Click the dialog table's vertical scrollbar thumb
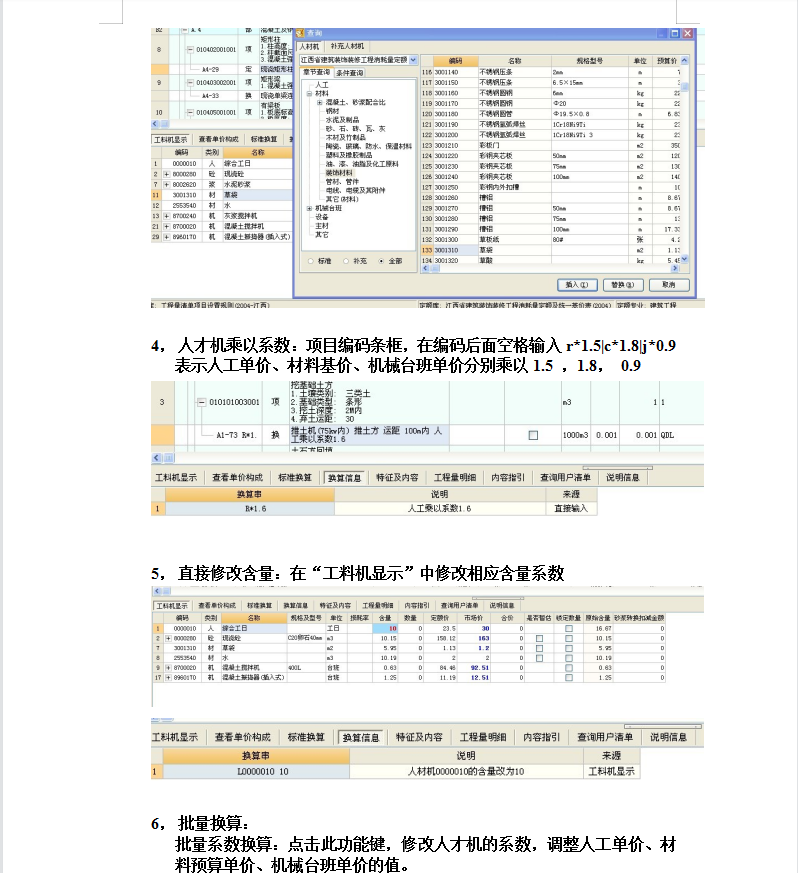Screen dimensions: 798x873 (x=684, y=87)
